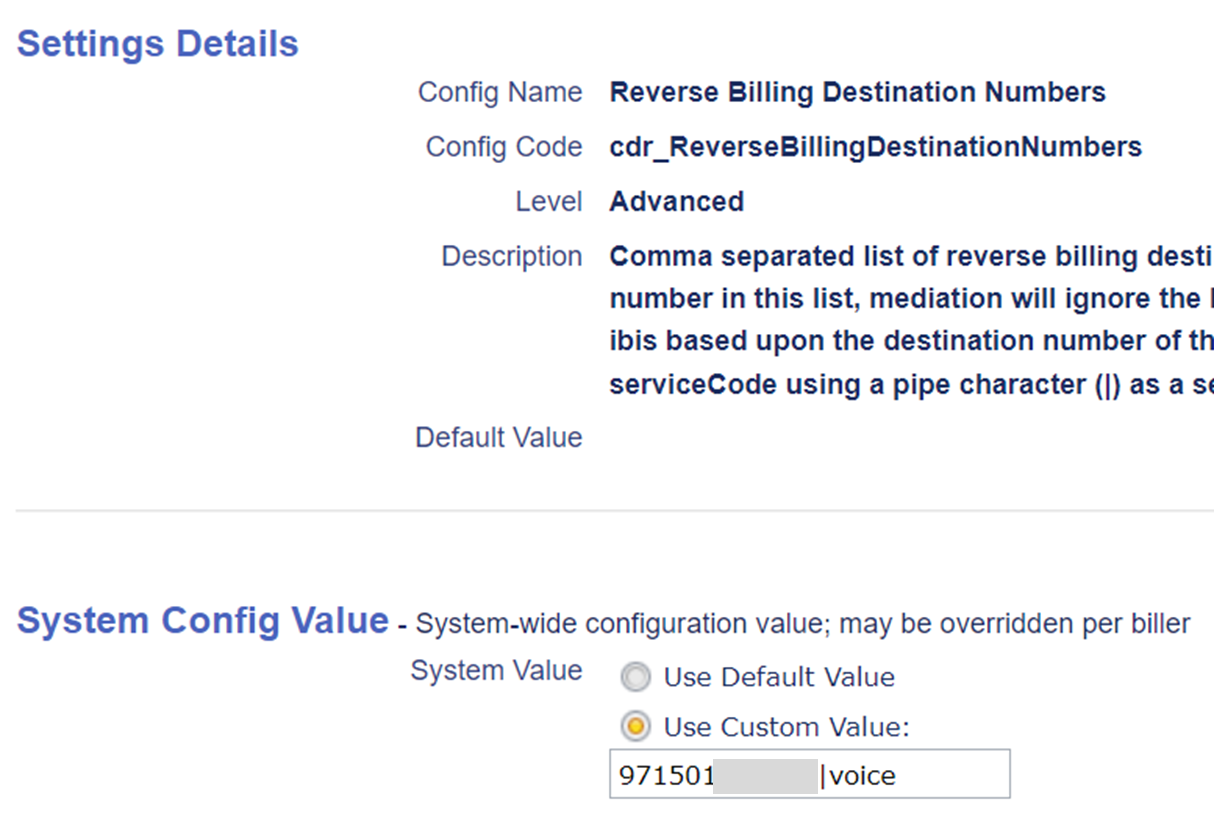Click the Use Default Value label text

(779, 678)
